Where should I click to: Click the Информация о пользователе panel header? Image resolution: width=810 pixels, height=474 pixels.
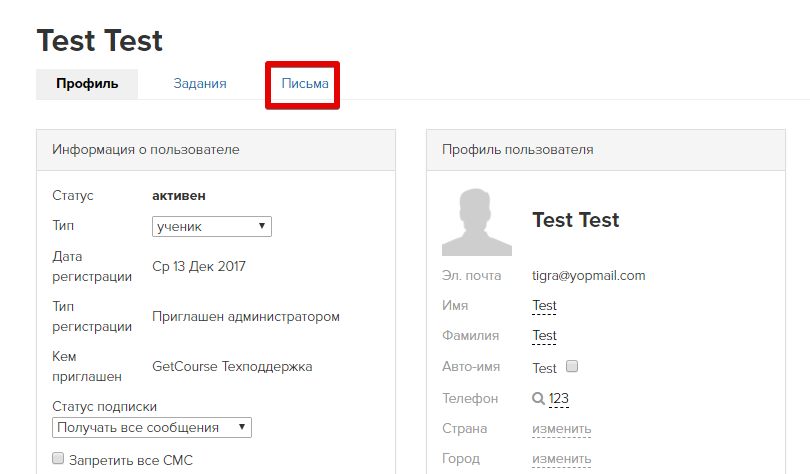[216, 150]
